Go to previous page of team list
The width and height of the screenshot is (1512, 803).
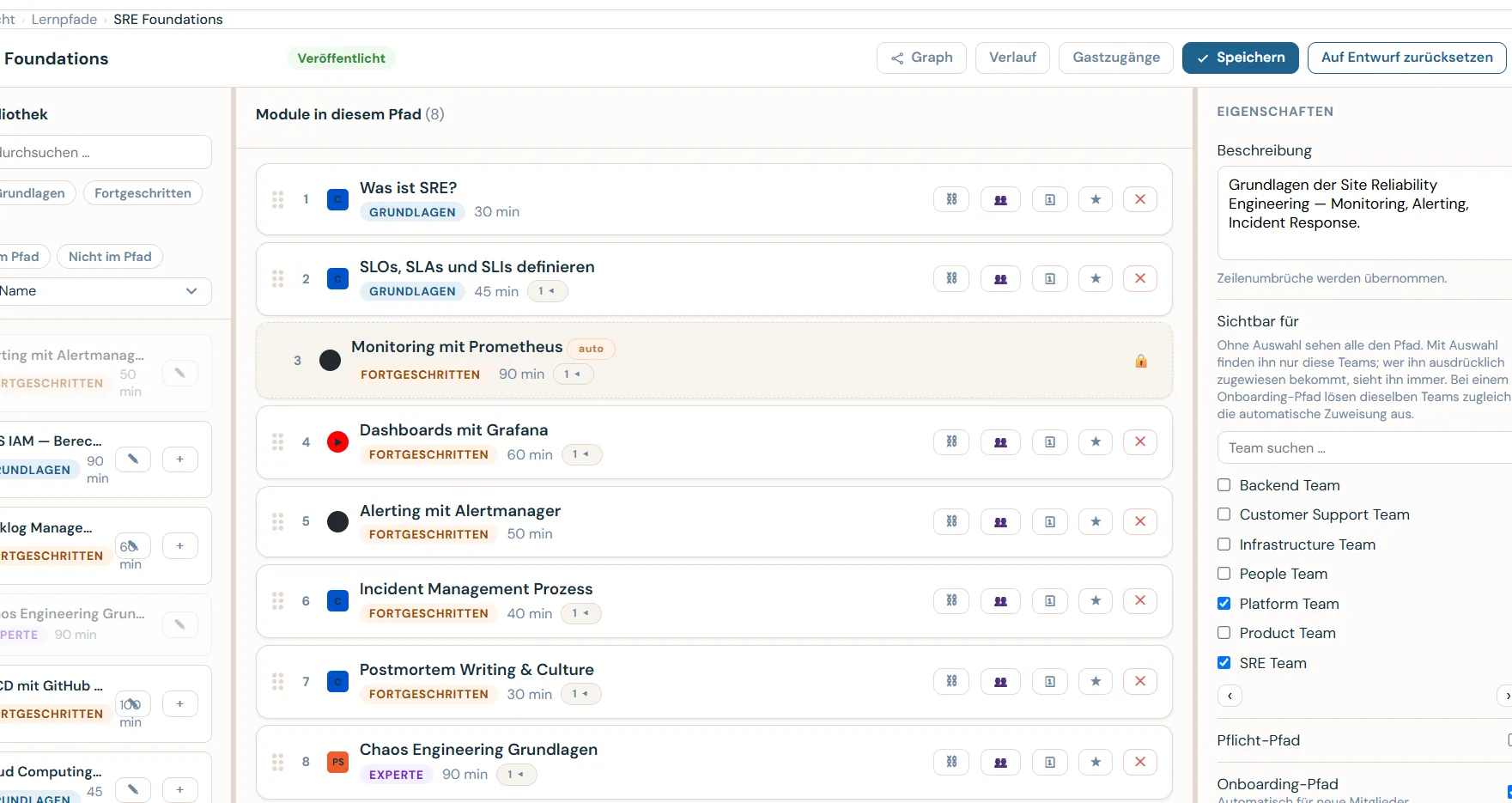point(1230,696)
